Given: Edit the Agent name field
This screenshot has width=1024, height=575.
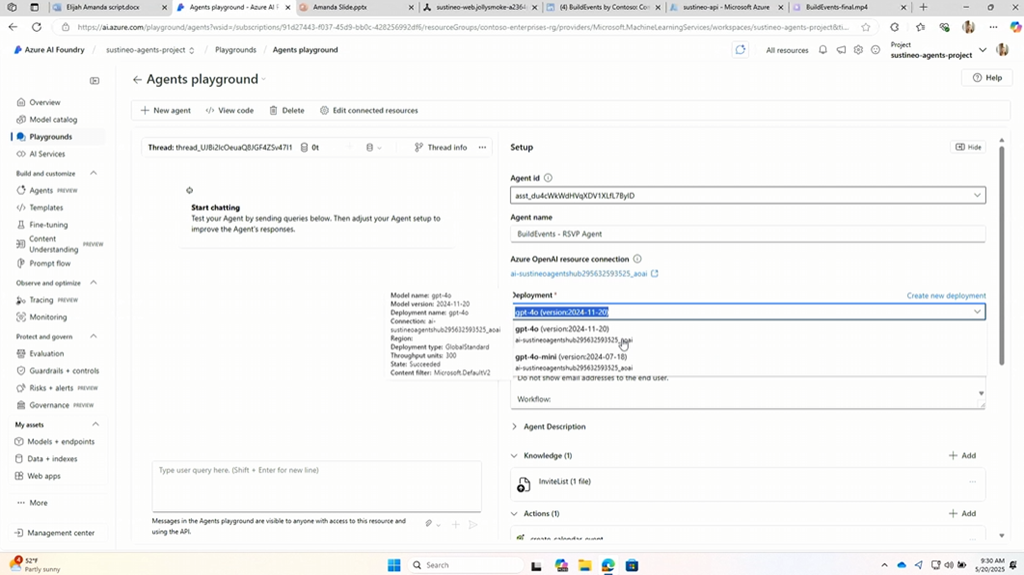Looking at the screenshot, I should coord(748,234).
